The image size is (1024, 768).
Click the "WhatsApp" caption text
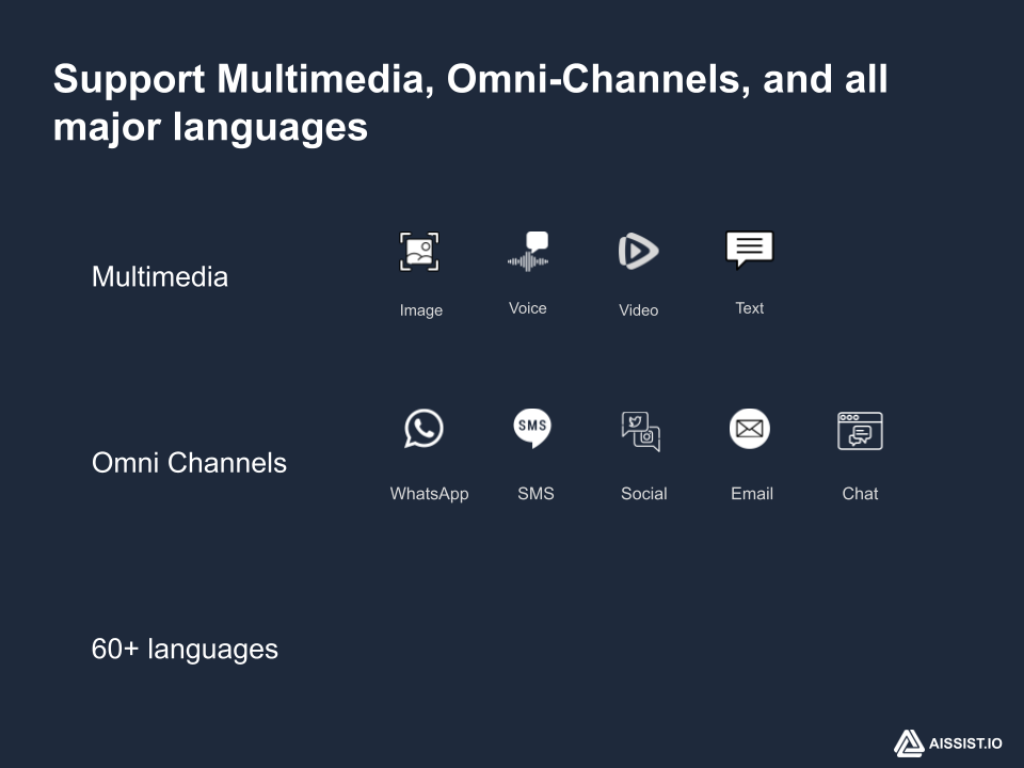tap(429, 494)
